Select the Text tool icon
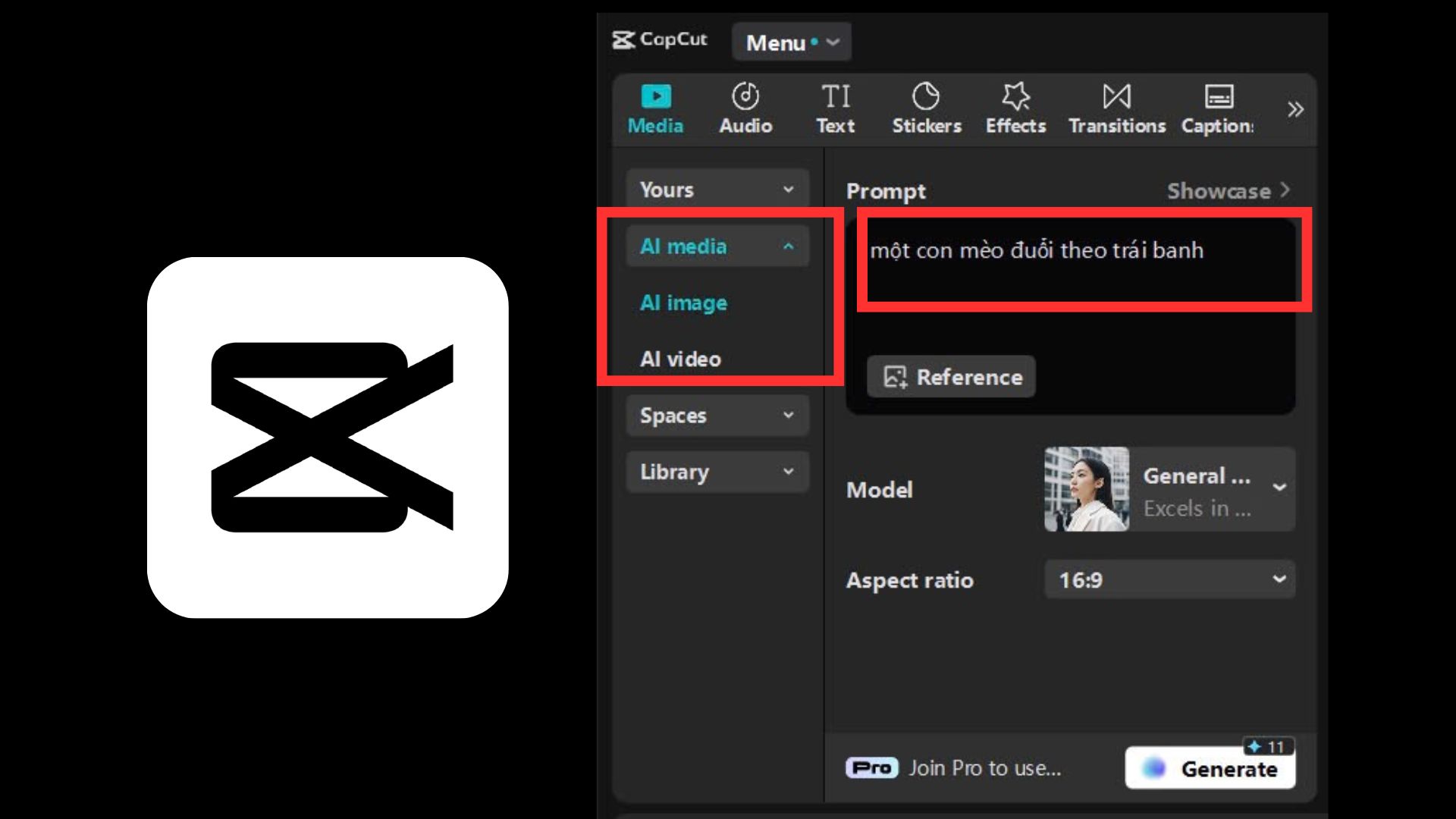The width and height of the screenshot is (1456, 819). (x=835, y=97)
